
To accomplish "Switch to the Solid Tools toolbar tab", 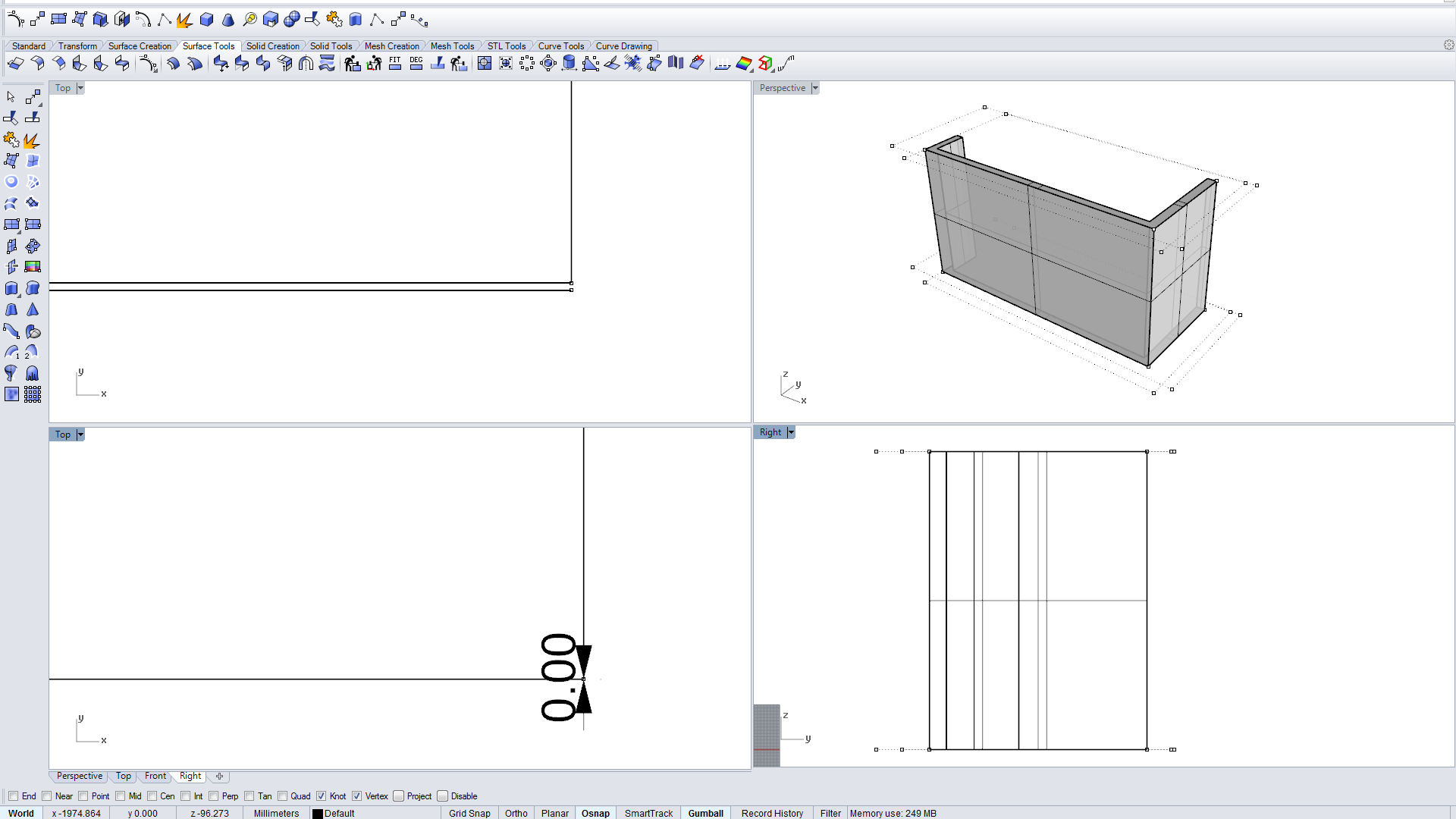I will pos(331,46).
